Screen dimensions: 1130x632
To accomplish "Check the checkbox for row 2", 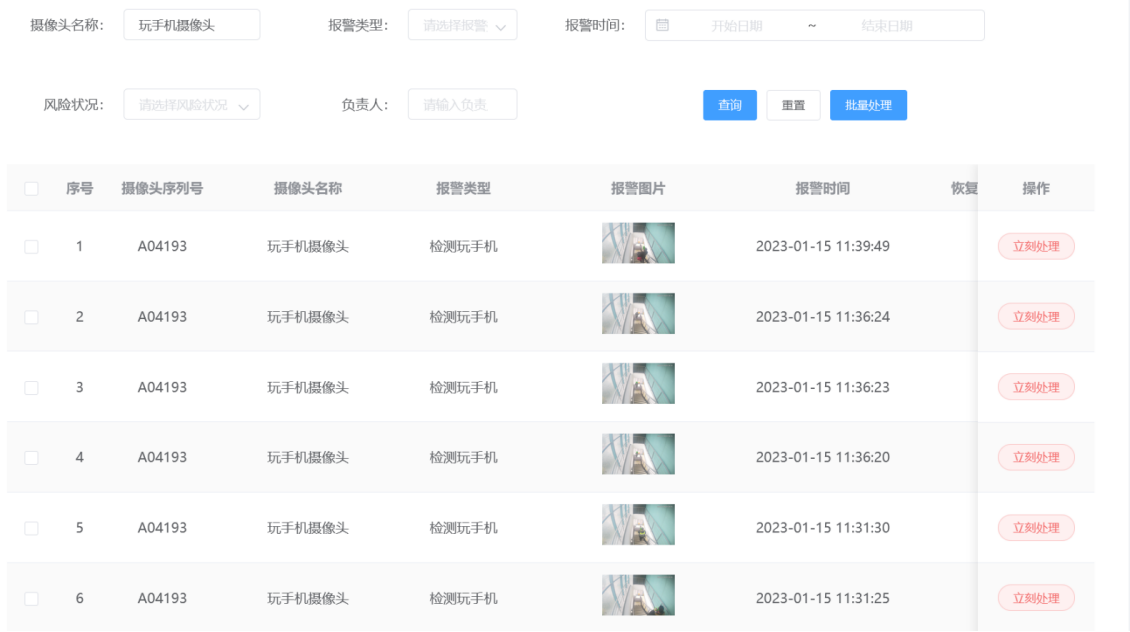I will coord(31,317).
